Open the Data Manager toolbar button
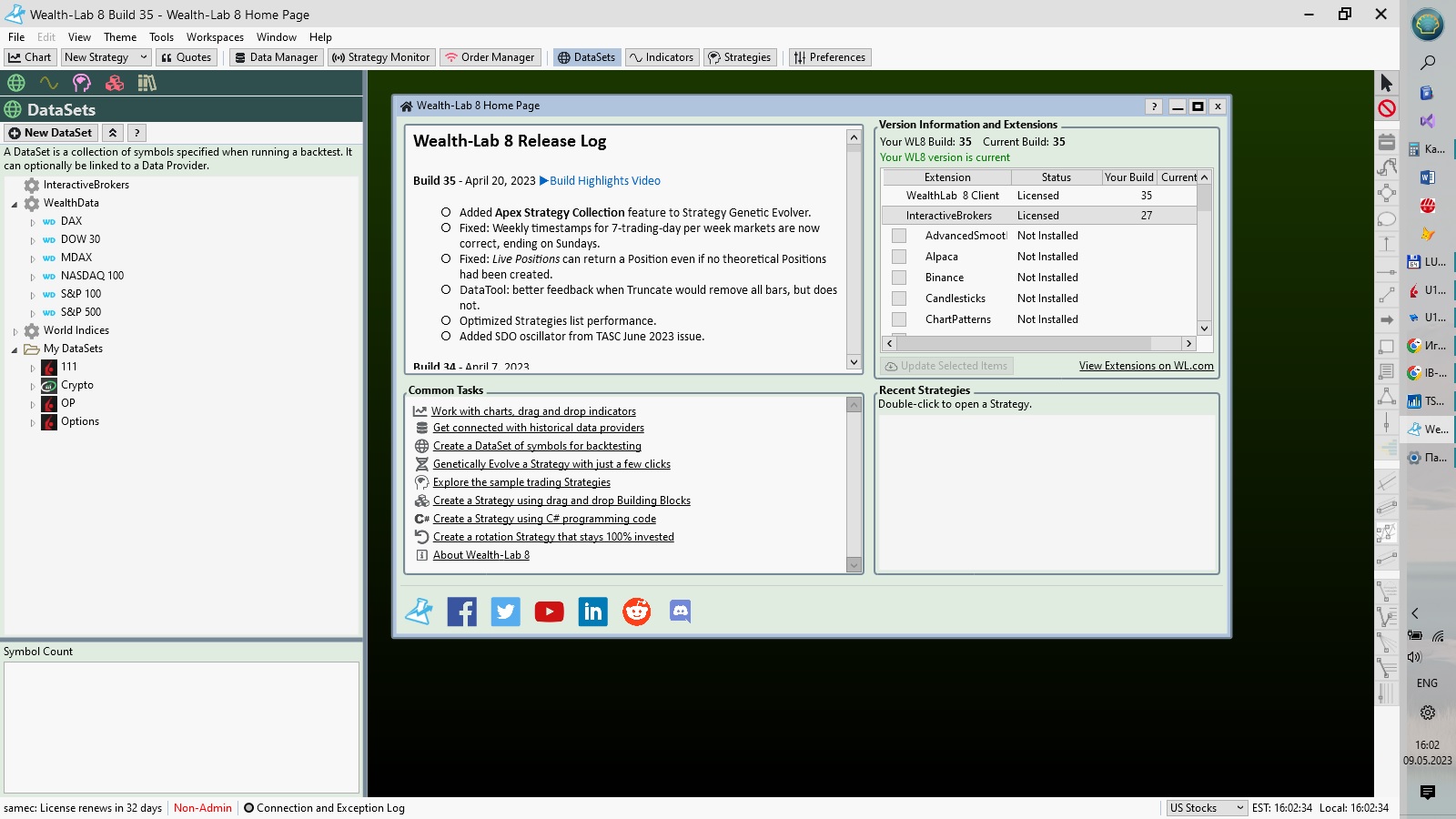This screenshot has height=819, width=1456. coord(276,57)
